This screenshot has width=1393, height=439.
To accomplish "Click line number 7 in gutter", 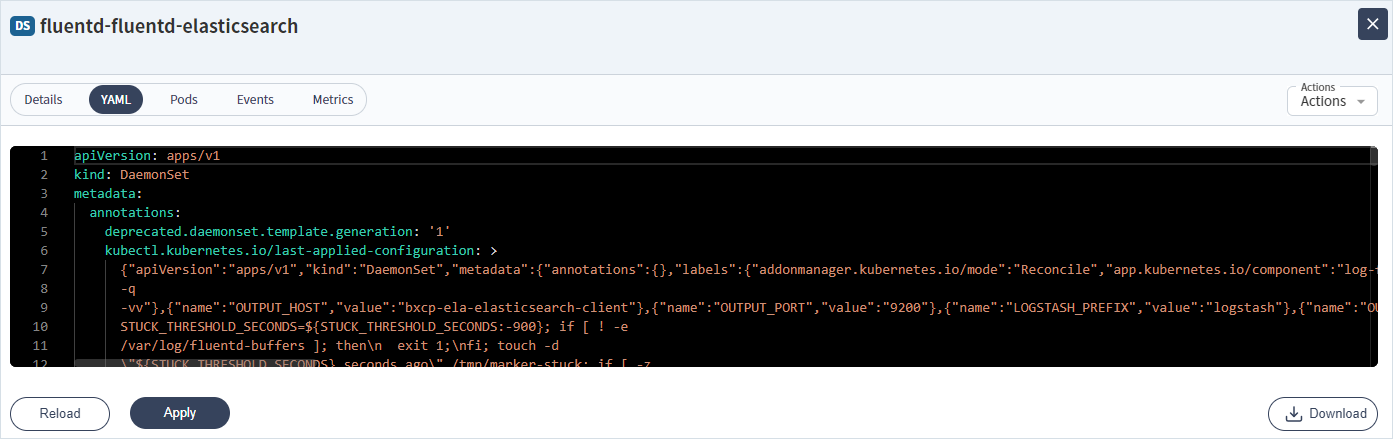I will [42, 270].
